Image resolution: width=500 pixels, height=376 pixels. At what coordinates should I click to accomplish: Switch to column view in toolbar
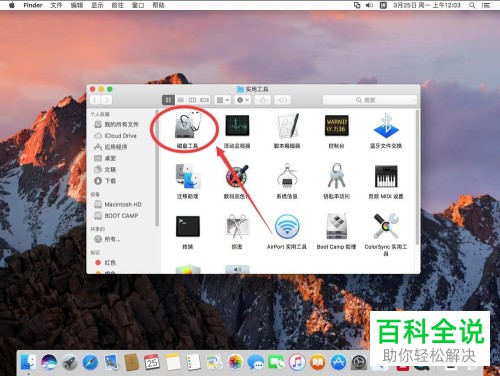tap(192, 100)
